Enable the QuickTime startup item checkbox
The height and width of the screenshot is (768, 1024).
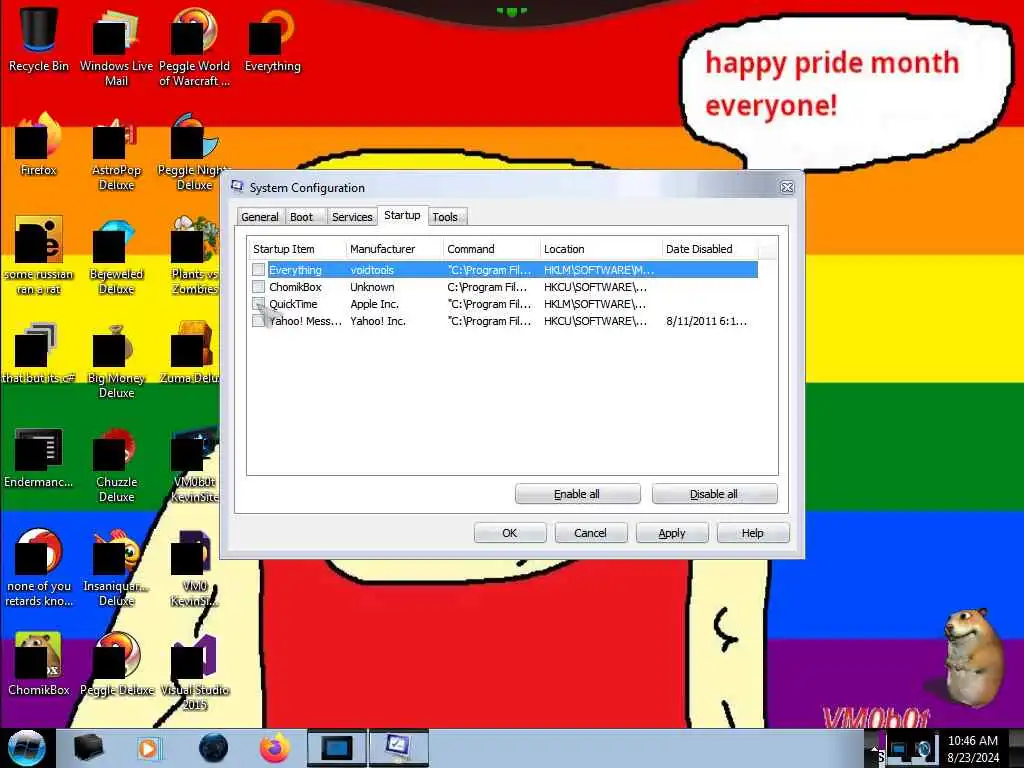click(259, 304)
